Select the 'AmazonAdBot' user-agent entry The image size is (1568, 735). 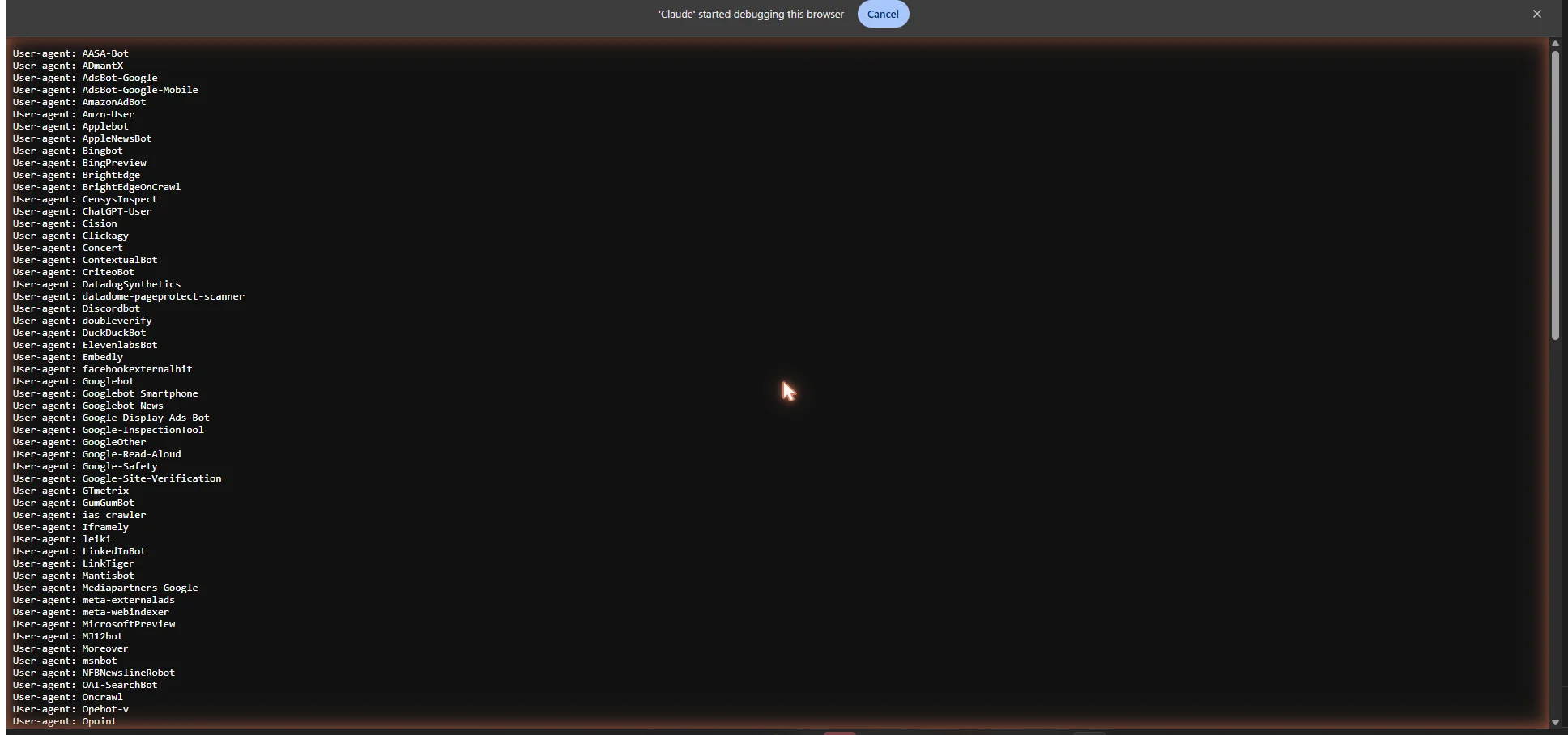(79, 102)
